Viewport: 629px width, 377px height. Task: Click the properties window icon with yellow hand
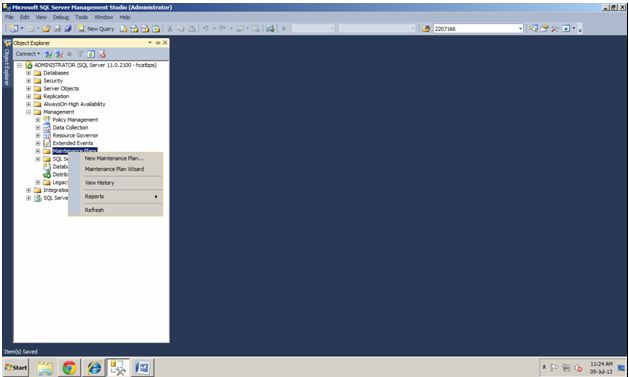pos(544,28)
